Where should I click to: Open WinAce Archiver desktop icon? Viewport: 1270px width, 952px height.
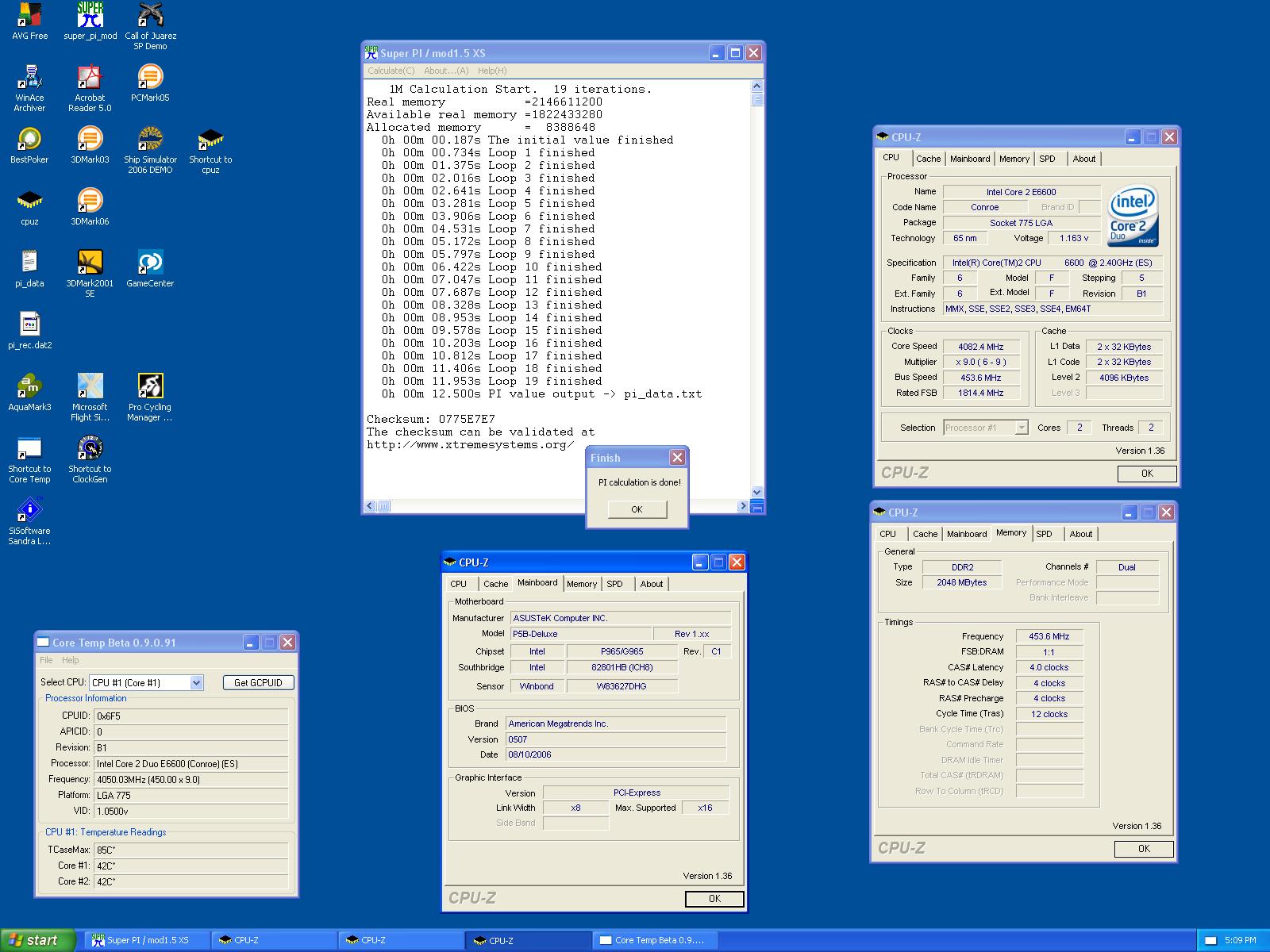tap(29, 88)
